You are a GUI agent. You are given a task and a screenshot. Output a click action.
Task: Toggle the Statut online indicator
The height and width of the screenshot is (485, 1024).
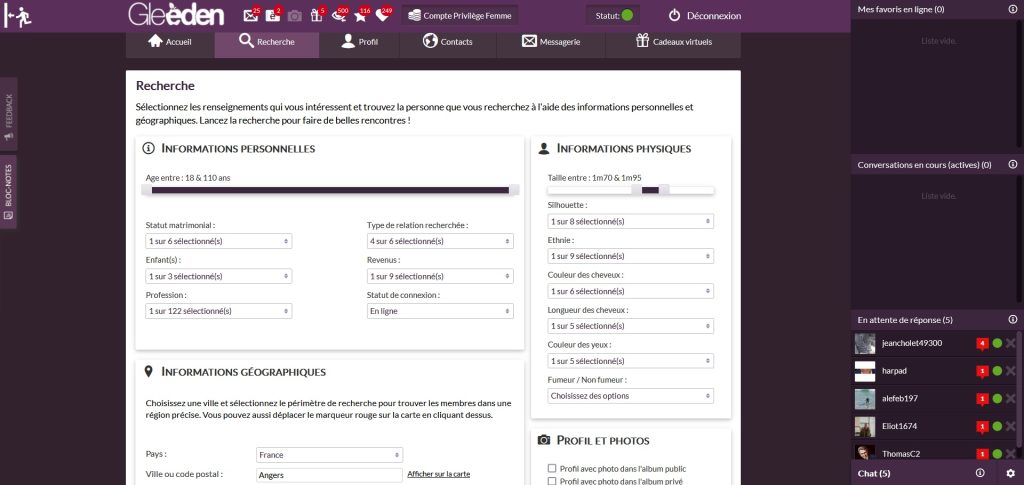(x=627, y=16)
